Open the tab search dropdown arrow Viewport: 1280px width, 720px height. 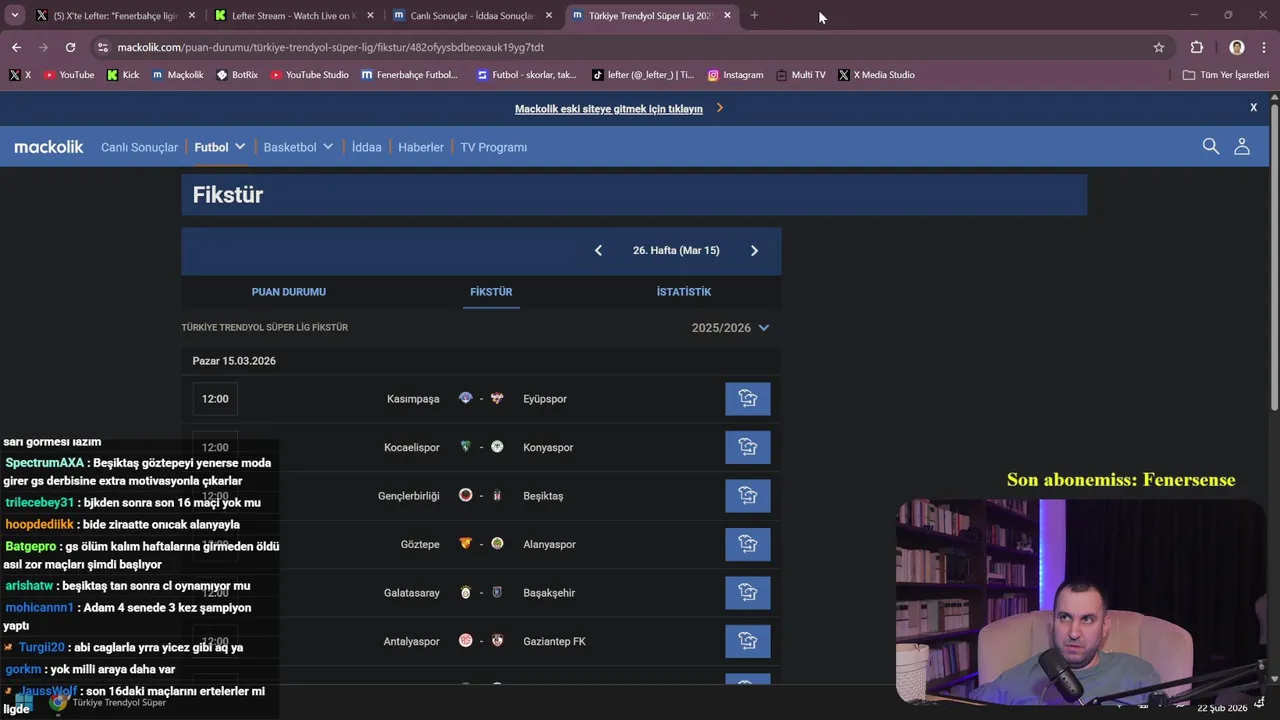14,15
